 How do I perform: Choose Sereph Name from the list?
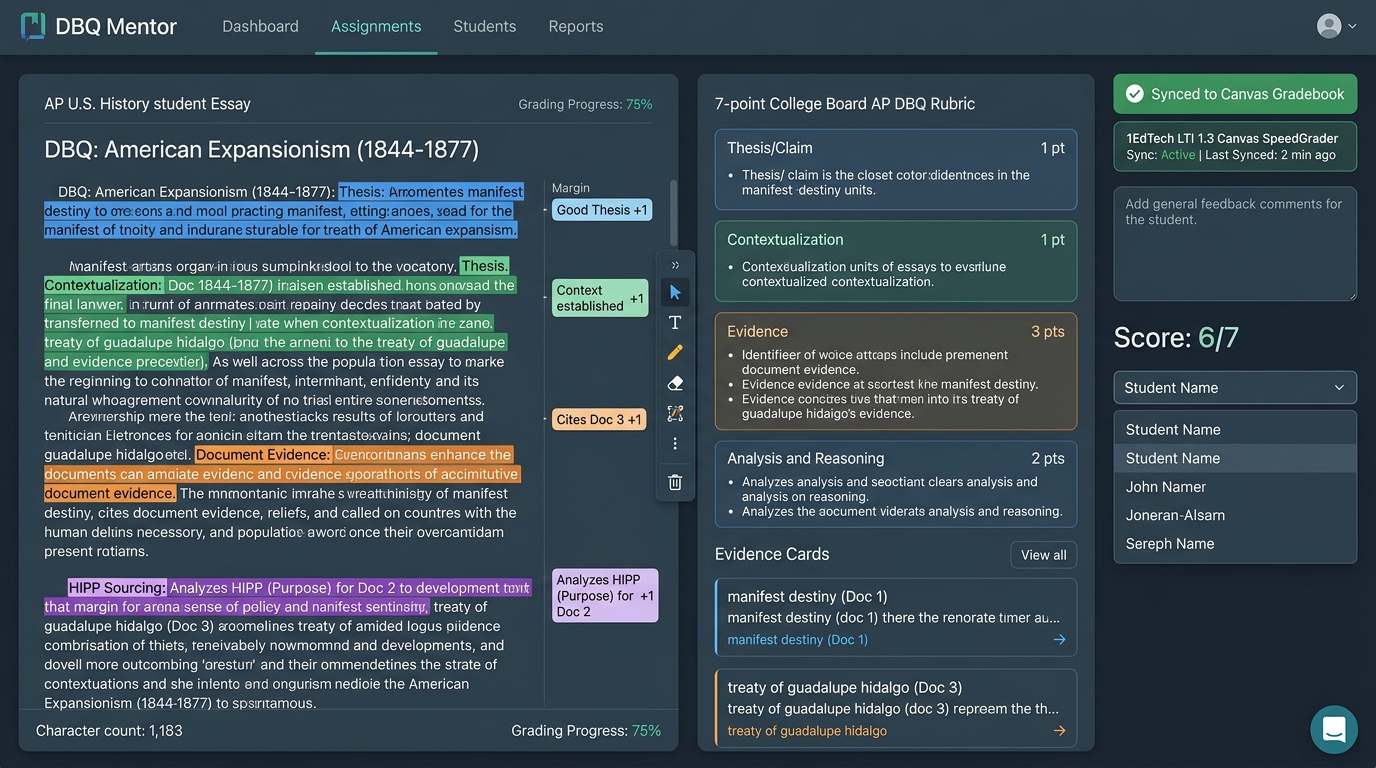tap(1235, 544)
